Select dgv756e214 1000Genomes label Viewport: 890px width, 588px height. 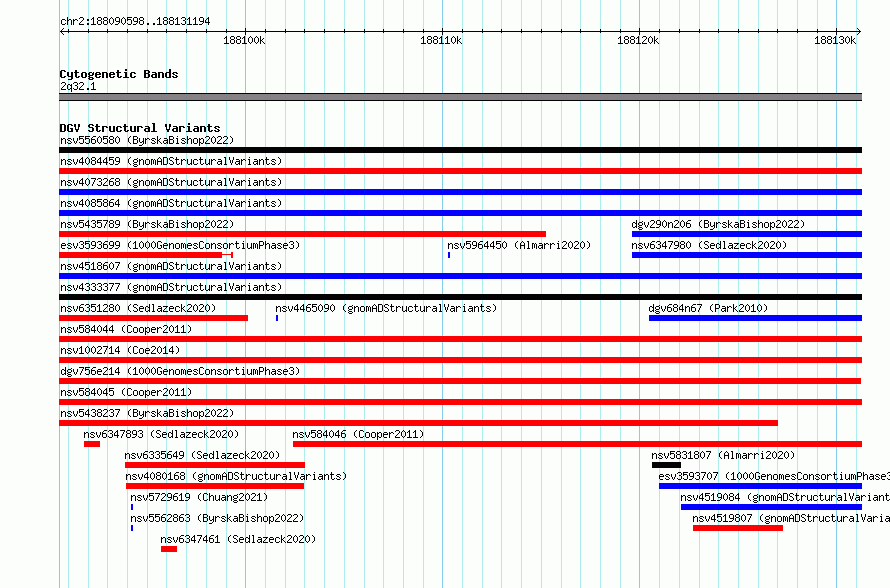180,371
